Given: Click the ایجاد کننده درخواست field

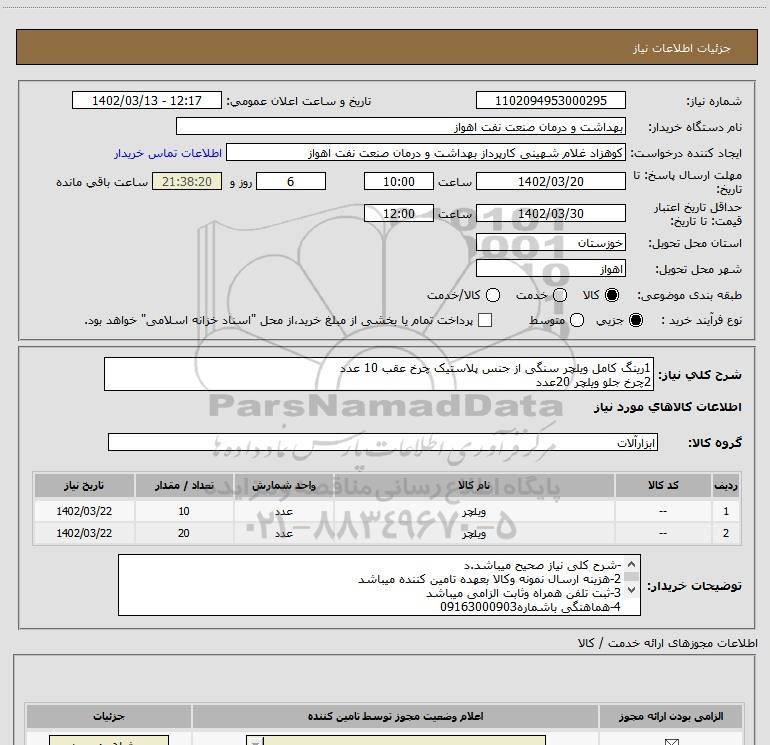Looking at the screenshot, I should click(426, 153).
